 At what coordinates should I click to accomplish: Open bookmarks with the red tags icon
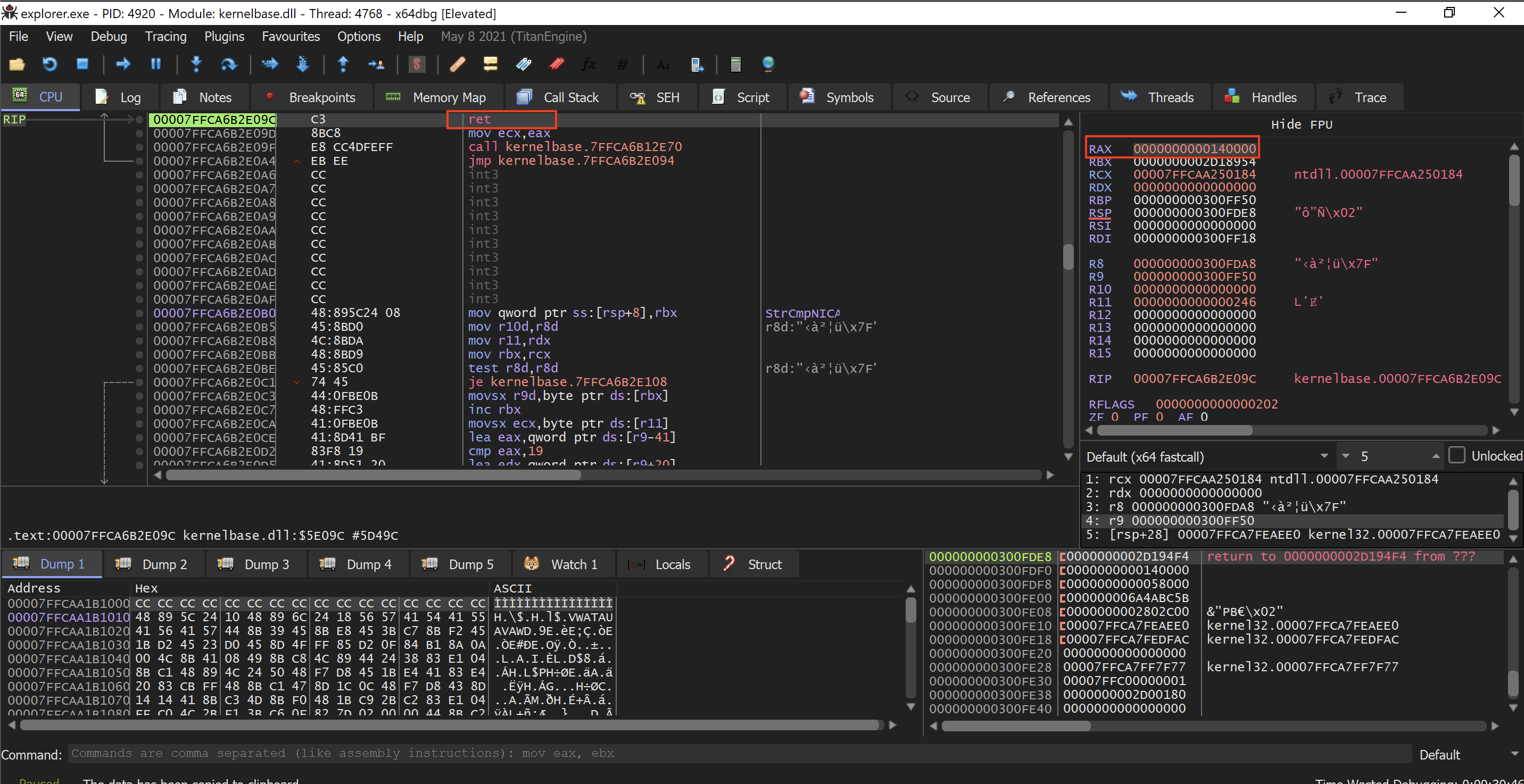[557, 64]
